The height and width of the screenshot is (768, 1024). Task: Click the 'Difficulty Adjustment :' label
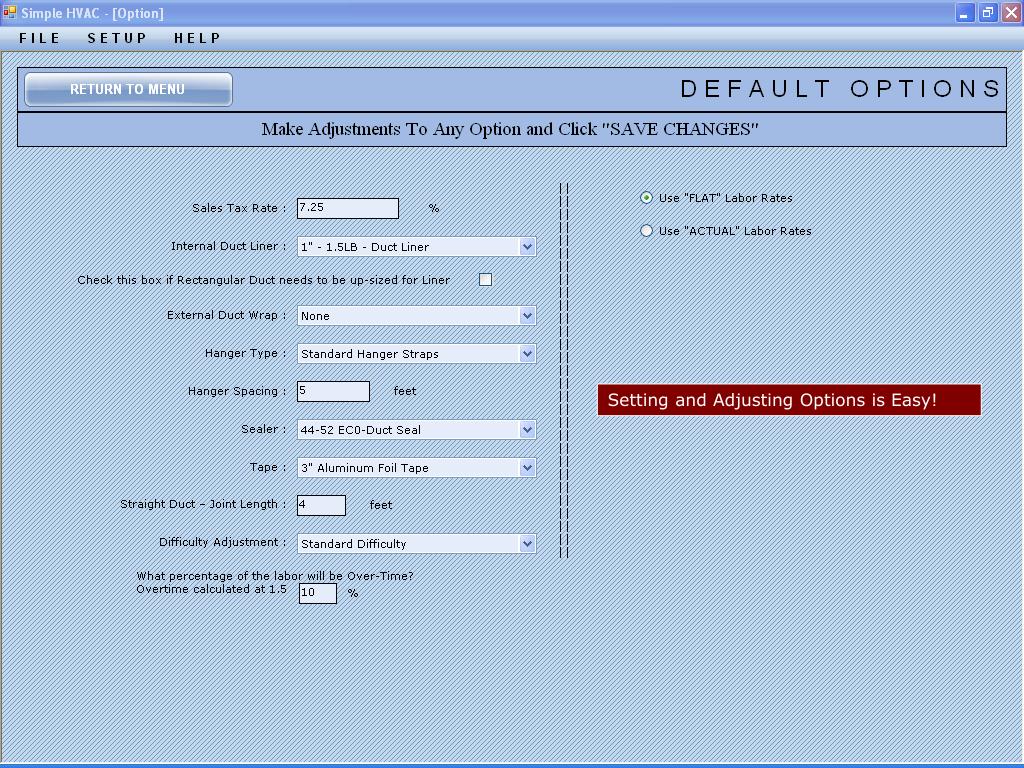tap(223, 542)
